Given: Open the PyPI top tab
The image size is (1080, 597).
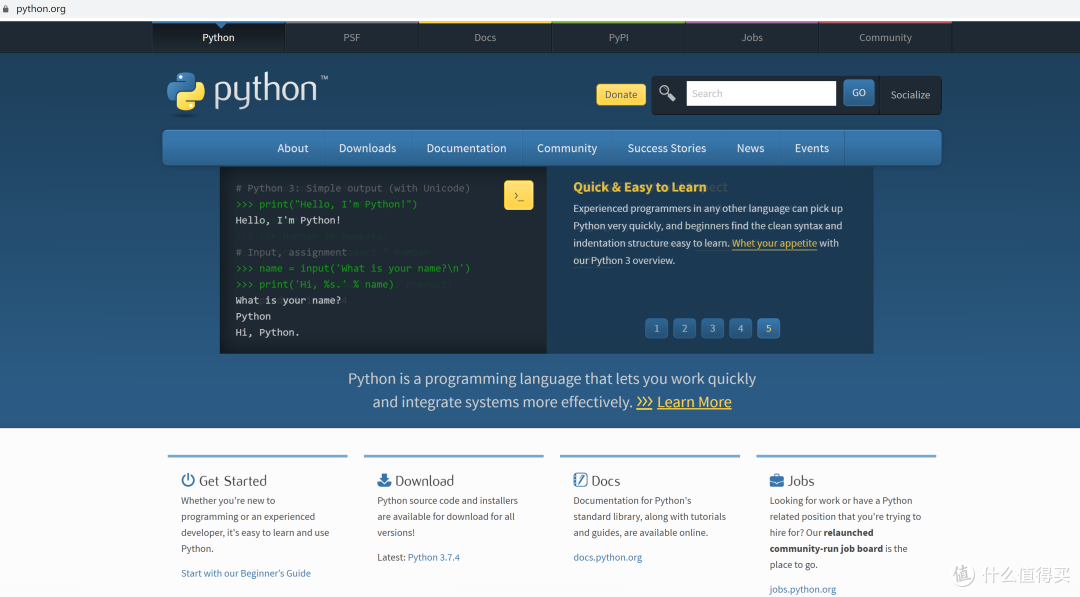Looking at the screenshot, I should (619, 37).
